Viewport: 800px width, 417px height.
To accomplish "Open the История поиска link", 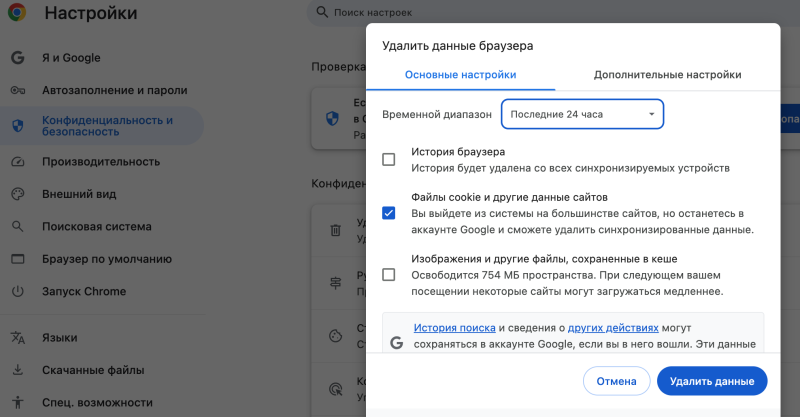I will [455, 328].
